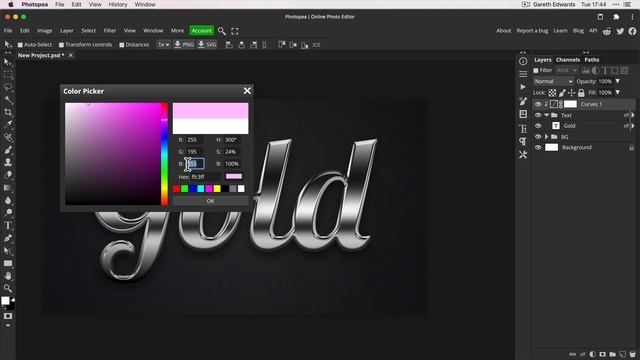Hide the Gold text layer
The height and width of the screenshot is (360, 640).
coord(538,126)
